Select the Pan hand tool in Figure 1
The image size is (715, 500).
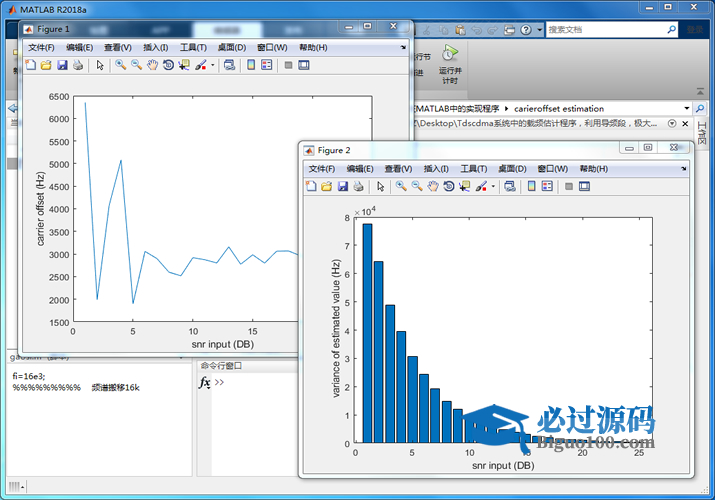click(x=152, y=65)
